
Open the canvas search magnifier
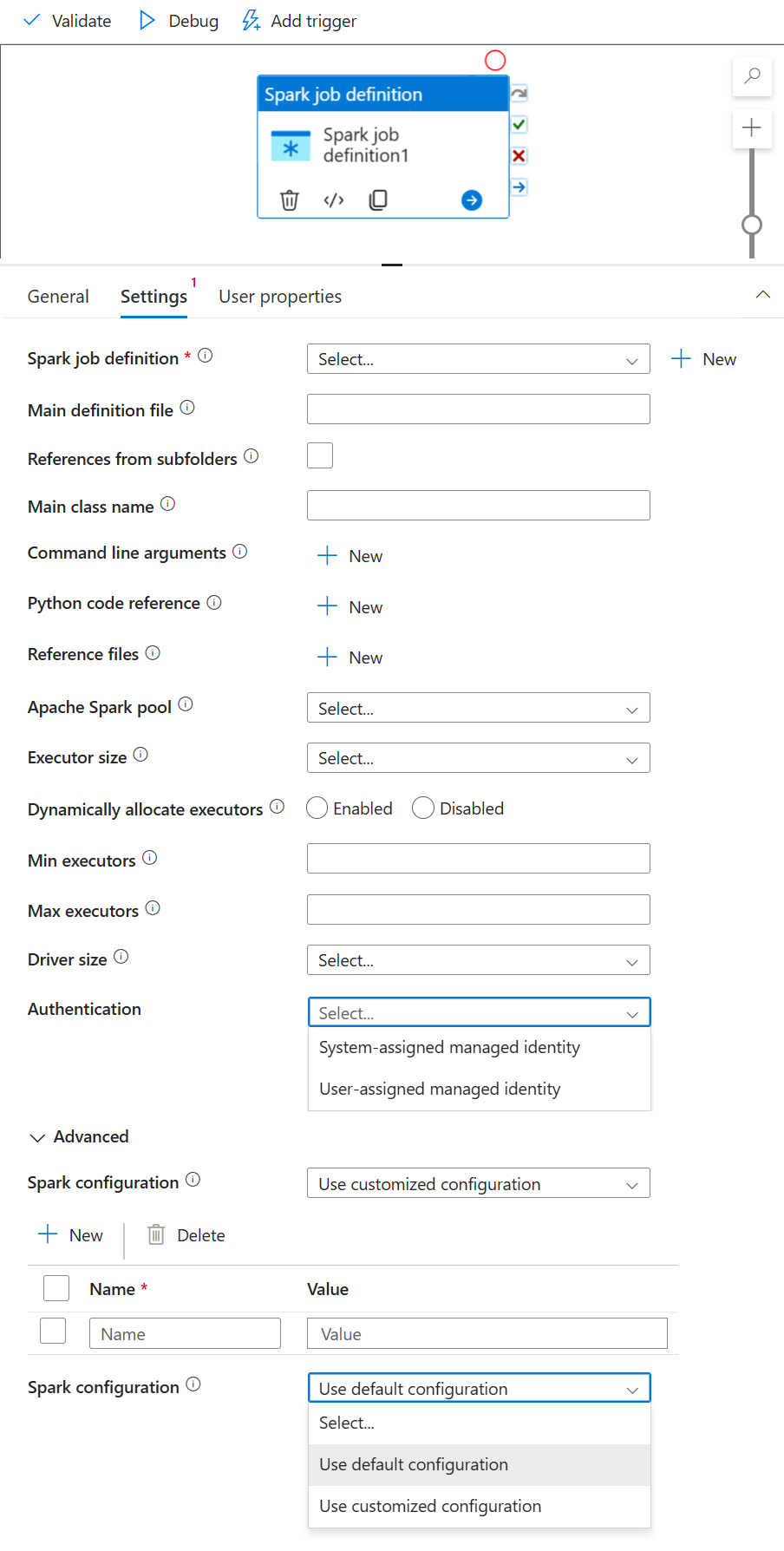point(751,76)
